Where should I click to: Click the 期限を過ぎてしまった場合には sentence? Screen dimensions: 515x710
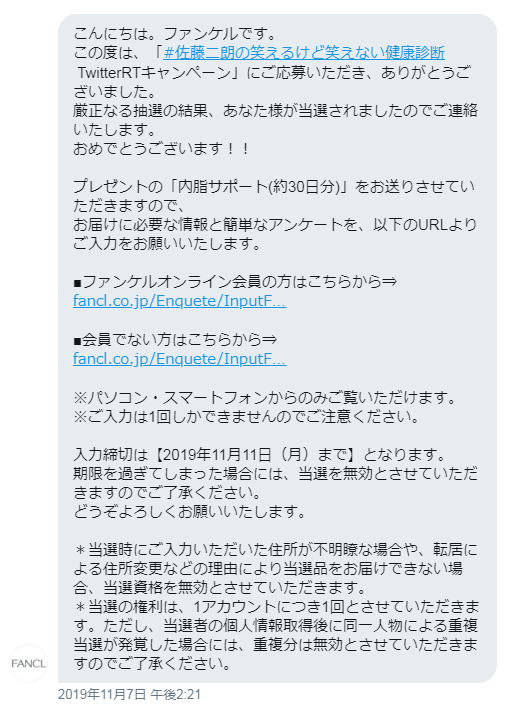(x=275, y=483)
